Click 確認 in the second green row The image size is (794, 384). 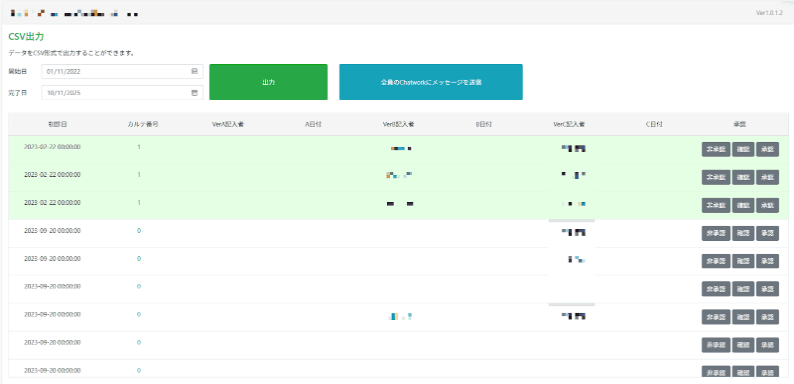point(743,177)
